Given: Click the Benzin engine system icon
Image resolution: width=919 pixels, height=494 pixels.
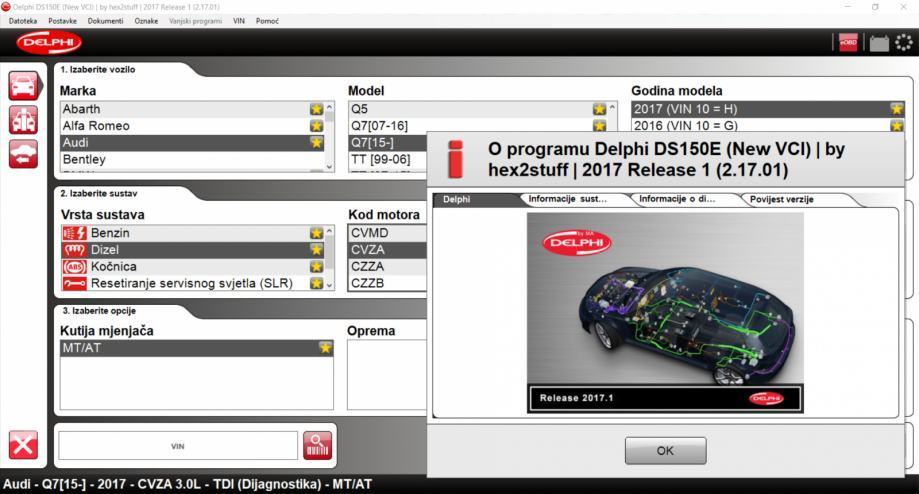Looking at the screenshot, I should [x=74, y=233].
